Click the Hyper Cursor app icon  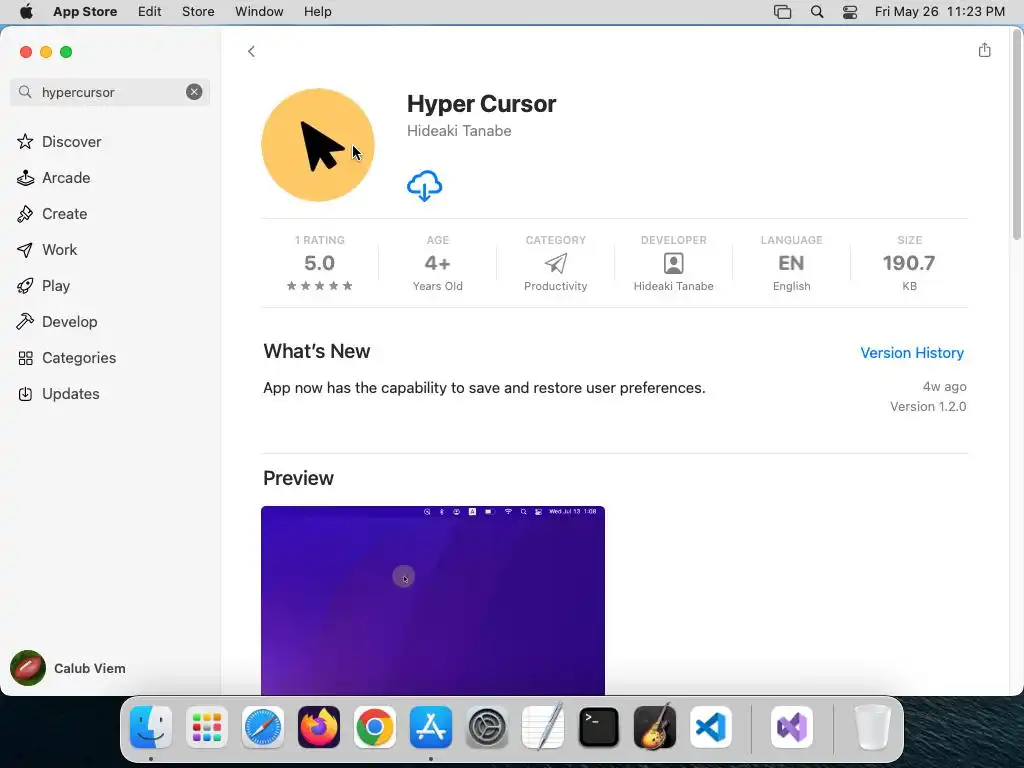[318, 145]
